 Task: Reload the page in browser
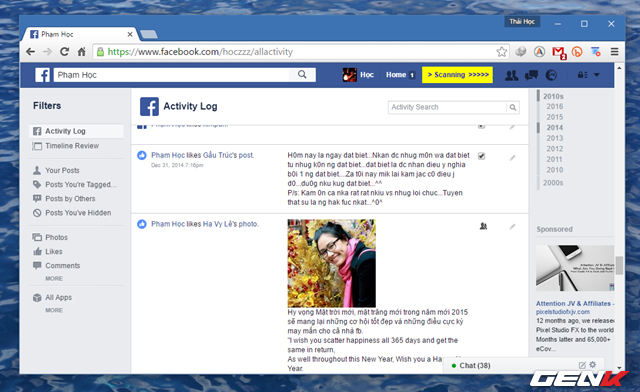pos(64,52)
